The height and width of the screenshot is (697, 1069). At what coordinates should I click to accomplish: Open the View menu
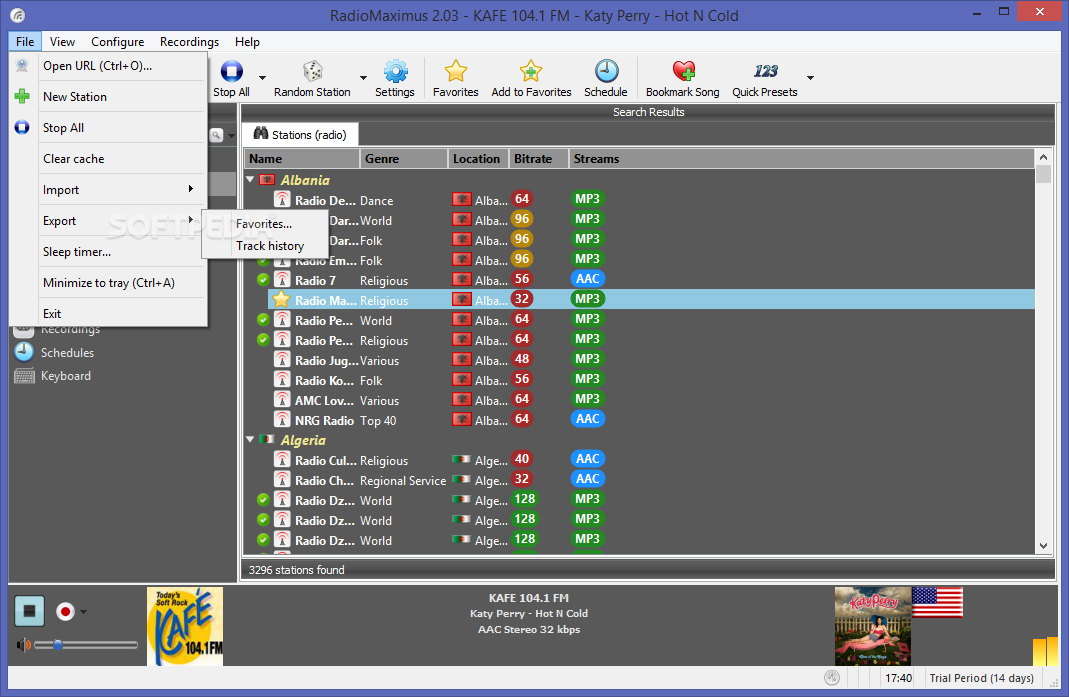(62, 42)
